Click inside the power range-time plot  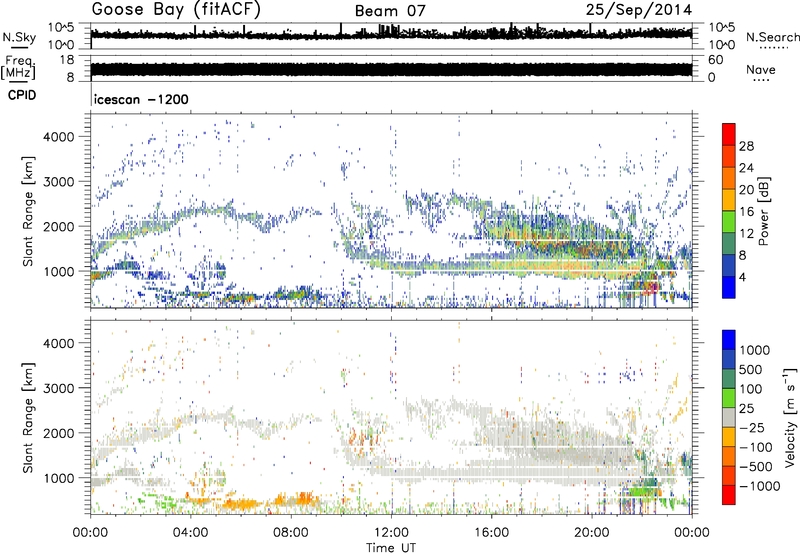point(391,211)
